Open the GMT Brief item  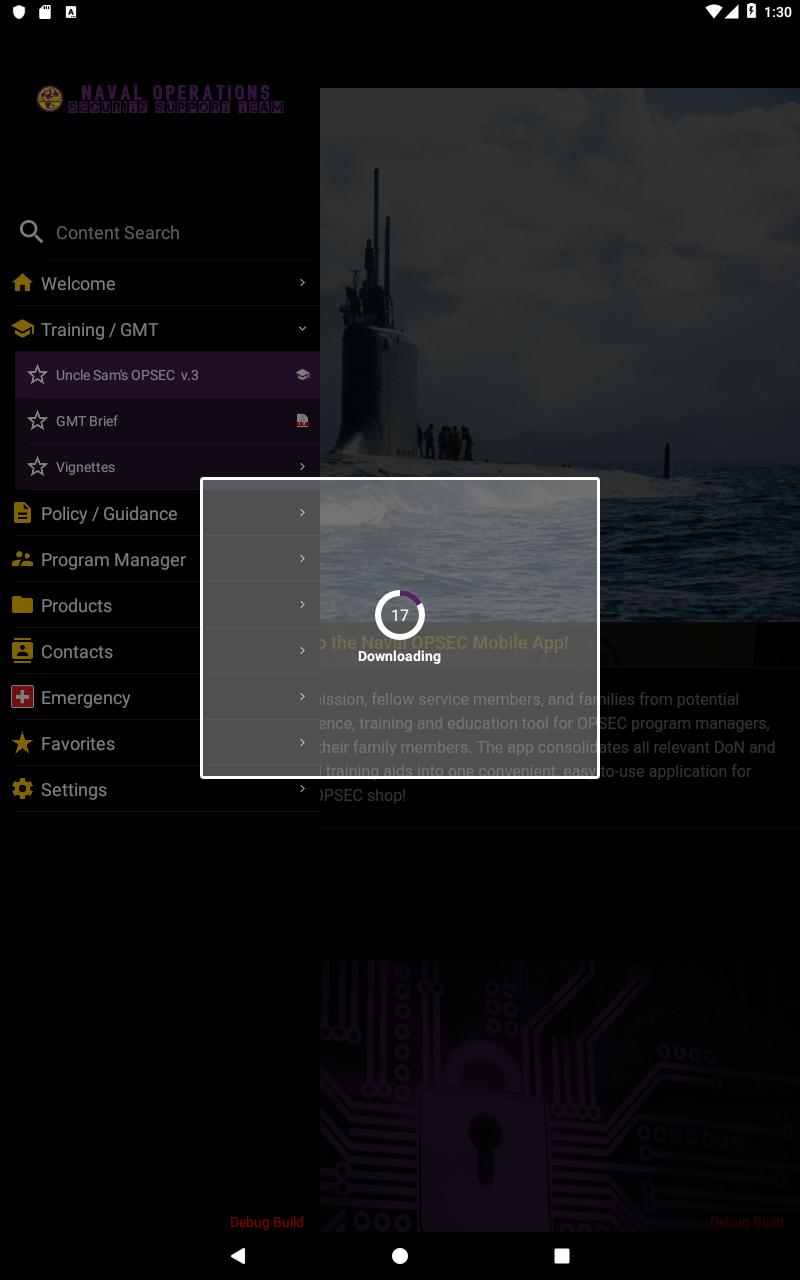[x=167, y=421]
